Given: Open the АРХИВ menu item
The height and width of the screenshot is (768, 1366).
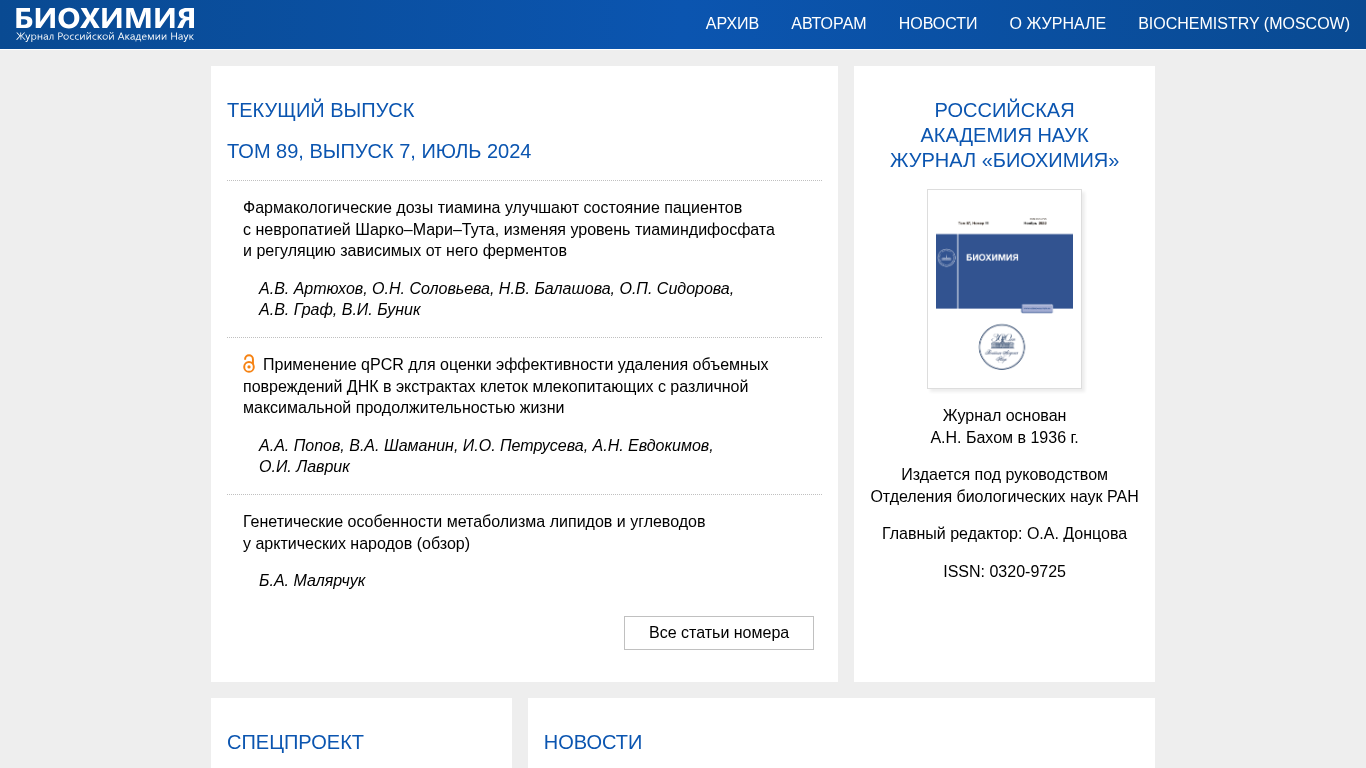Looking at the screenshot, I should click(x=732, y=24).
